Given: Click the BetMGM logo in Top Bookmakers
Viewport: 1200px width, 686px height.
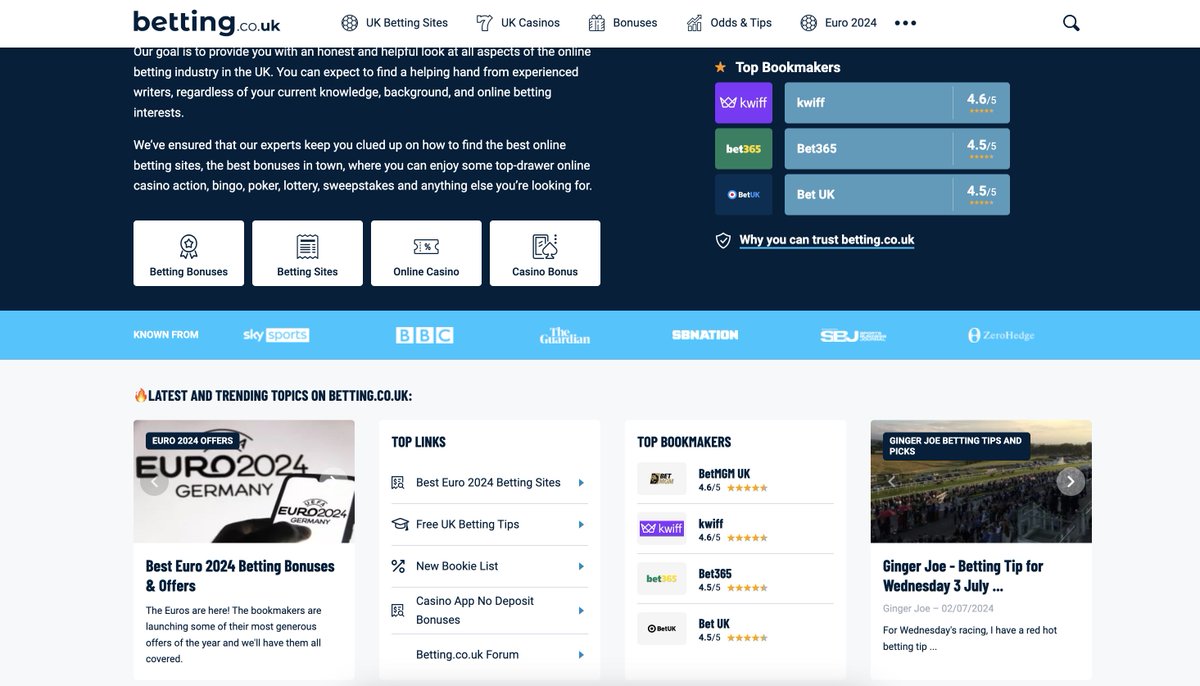Looking at the screenshot, I should [662, 479].
